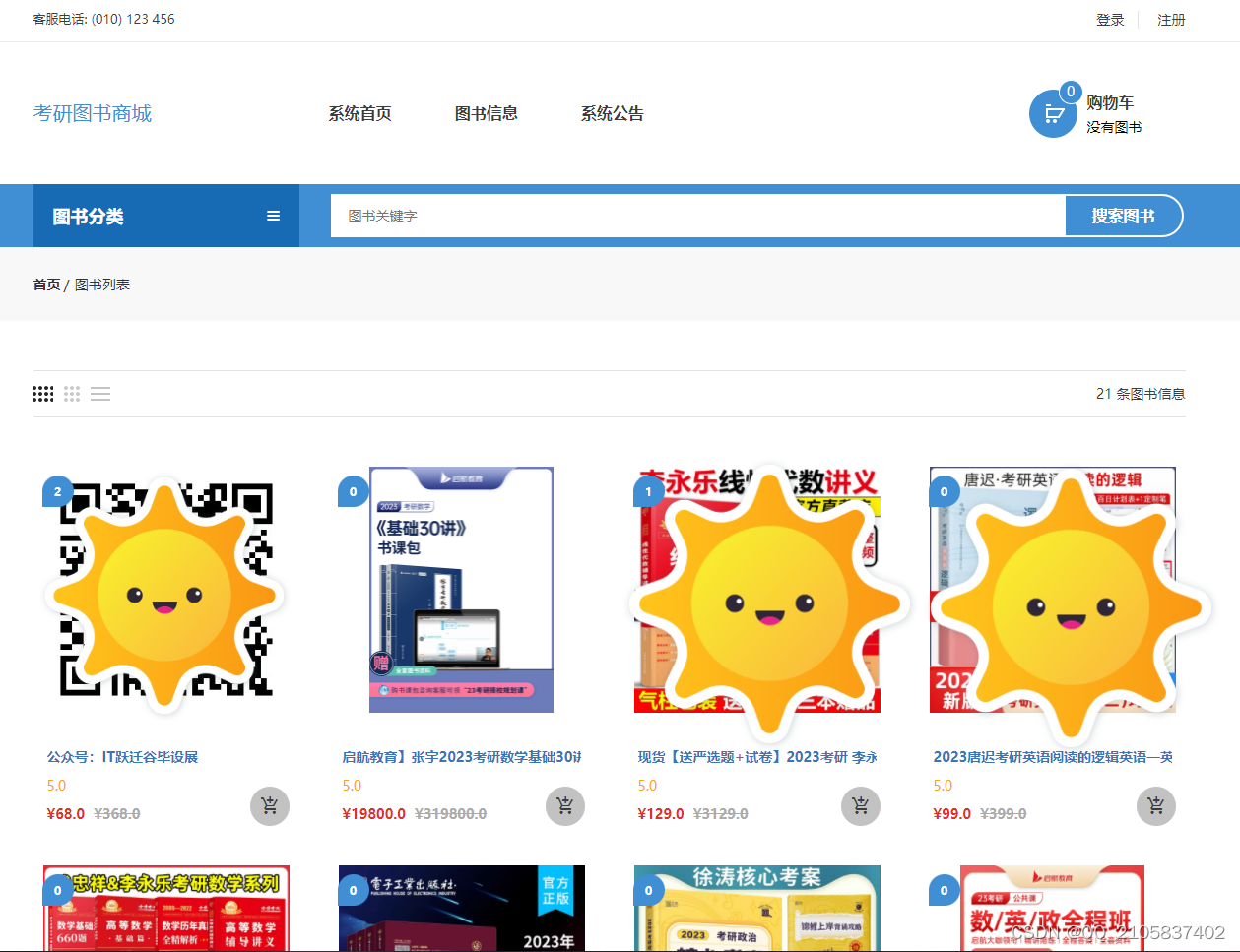The width and height of the screenshot is (1240, 952).
Task: Click the cart icon on the 李永乐 2023考研 book
Action: coord(860,805)
